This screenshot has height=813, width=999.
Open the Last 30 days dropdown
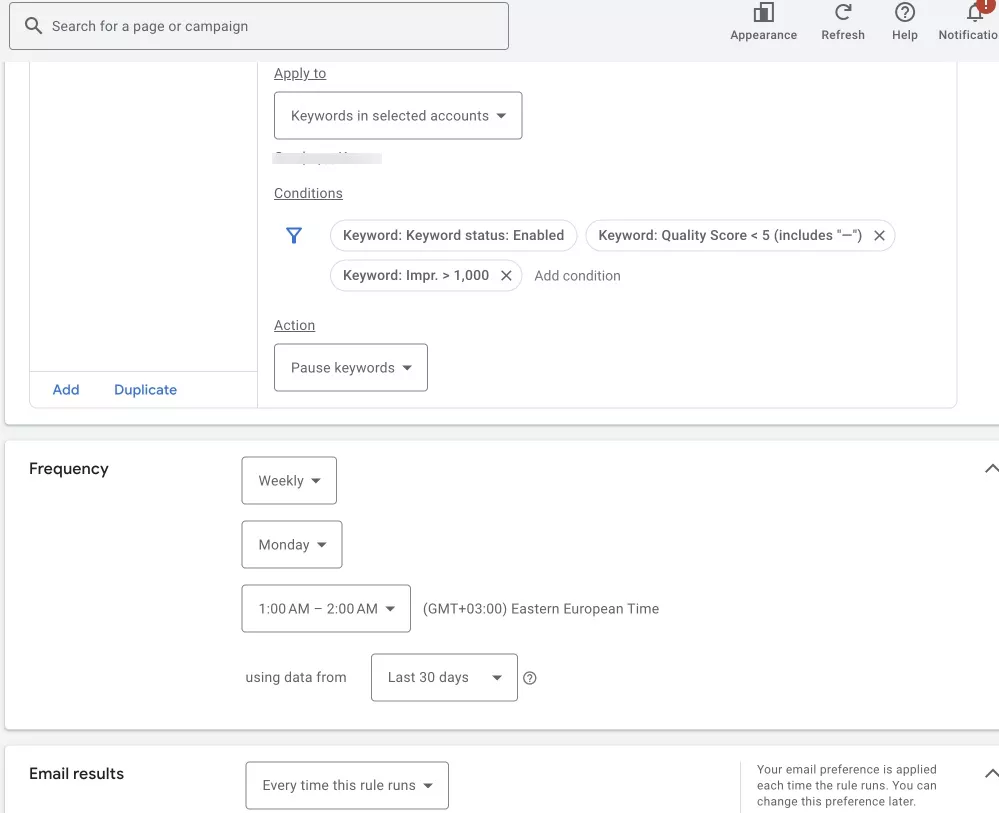click(444, 677)
